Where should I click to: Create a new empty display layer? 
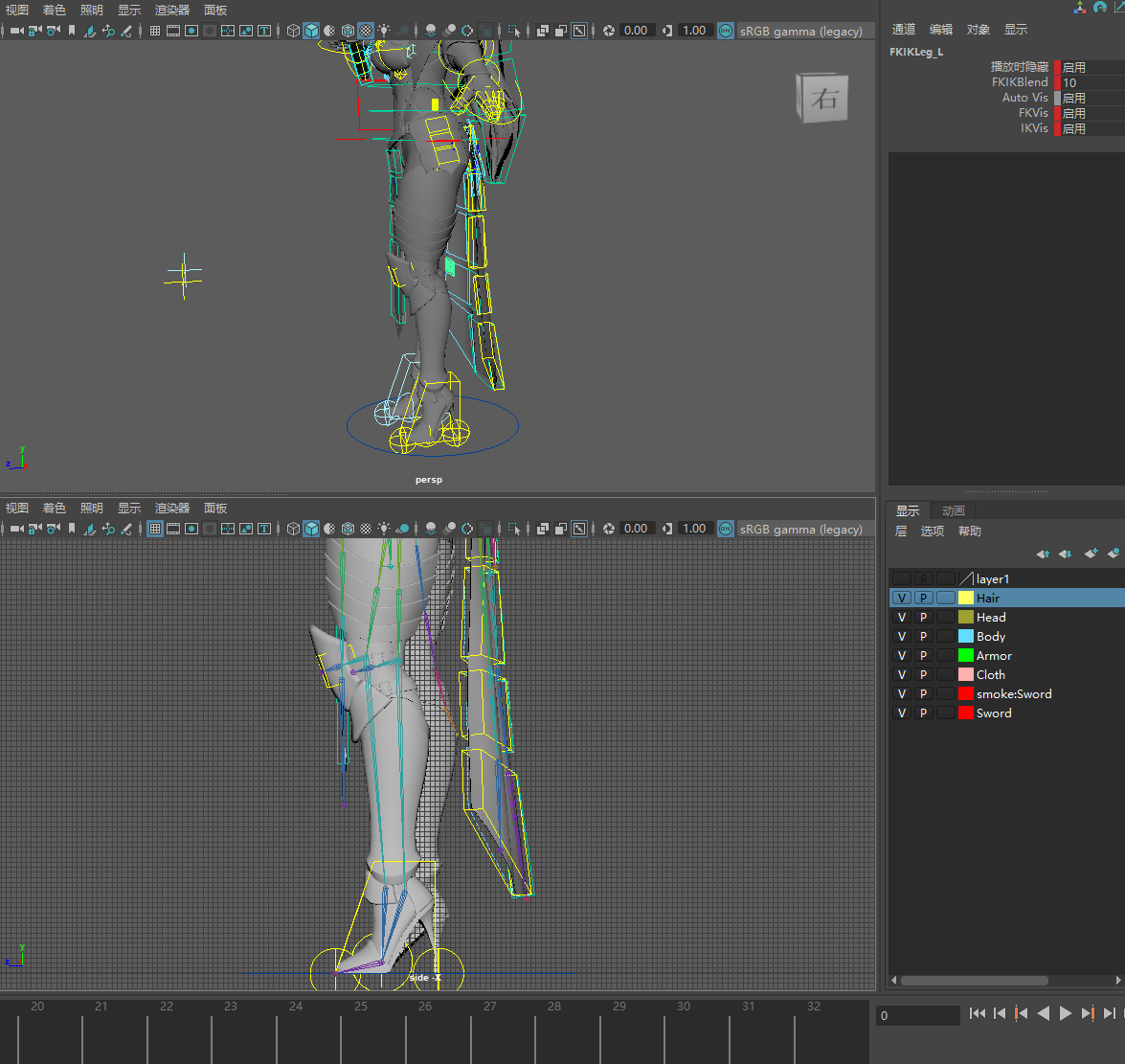(1091, 554)
